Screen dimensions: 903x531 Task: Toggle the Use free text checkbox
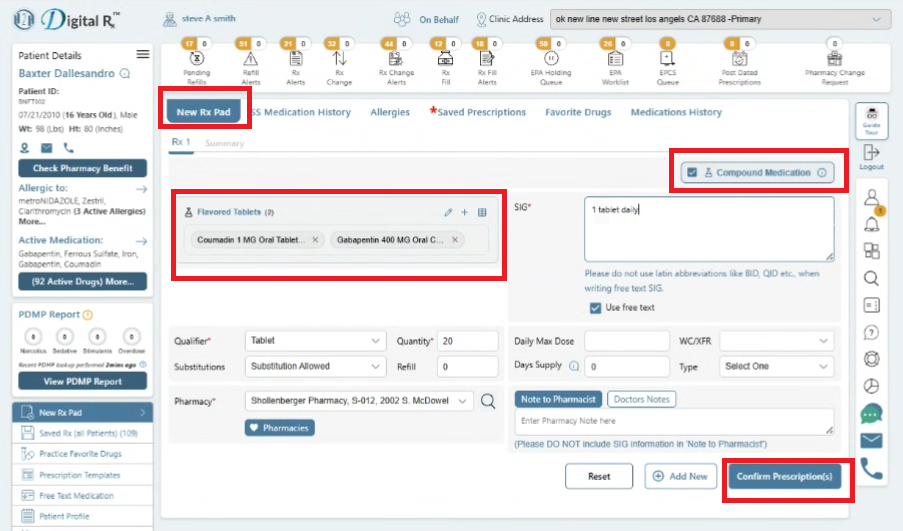(595, 308)
